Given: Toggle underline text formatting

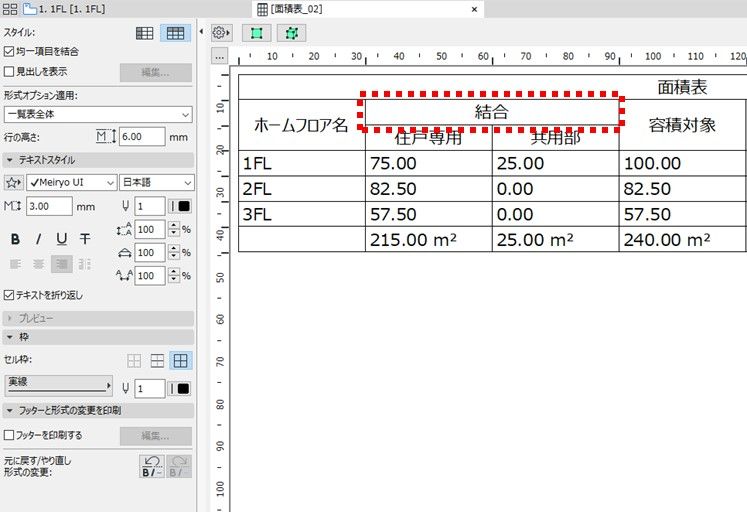Looking at the screenshot, I should [61, 239].
